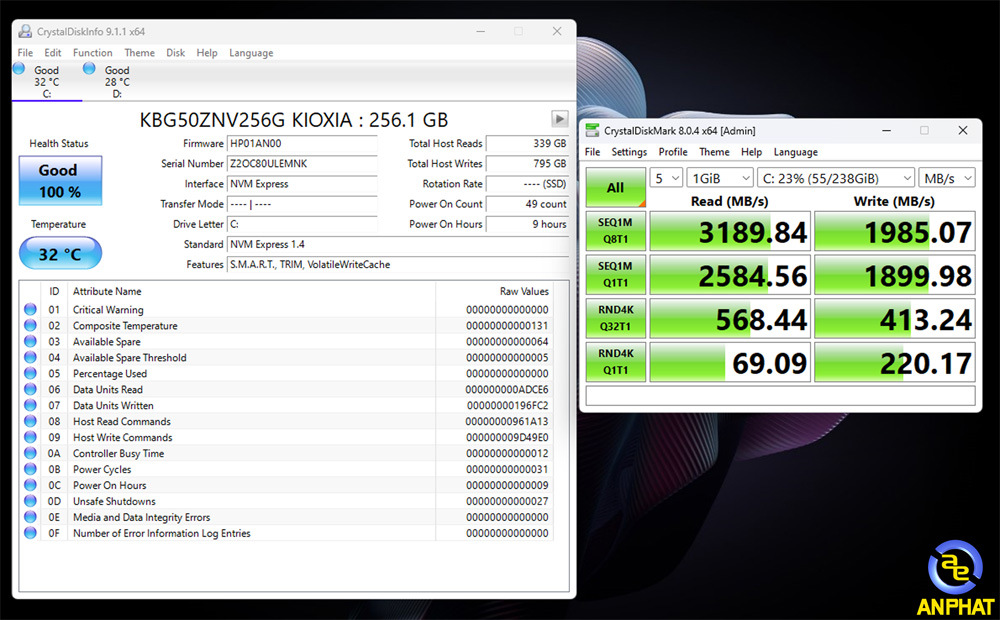Click status orb for Percentage Used row
The width and height of the screenshot is (1000, 620).
tap(30, 373)
